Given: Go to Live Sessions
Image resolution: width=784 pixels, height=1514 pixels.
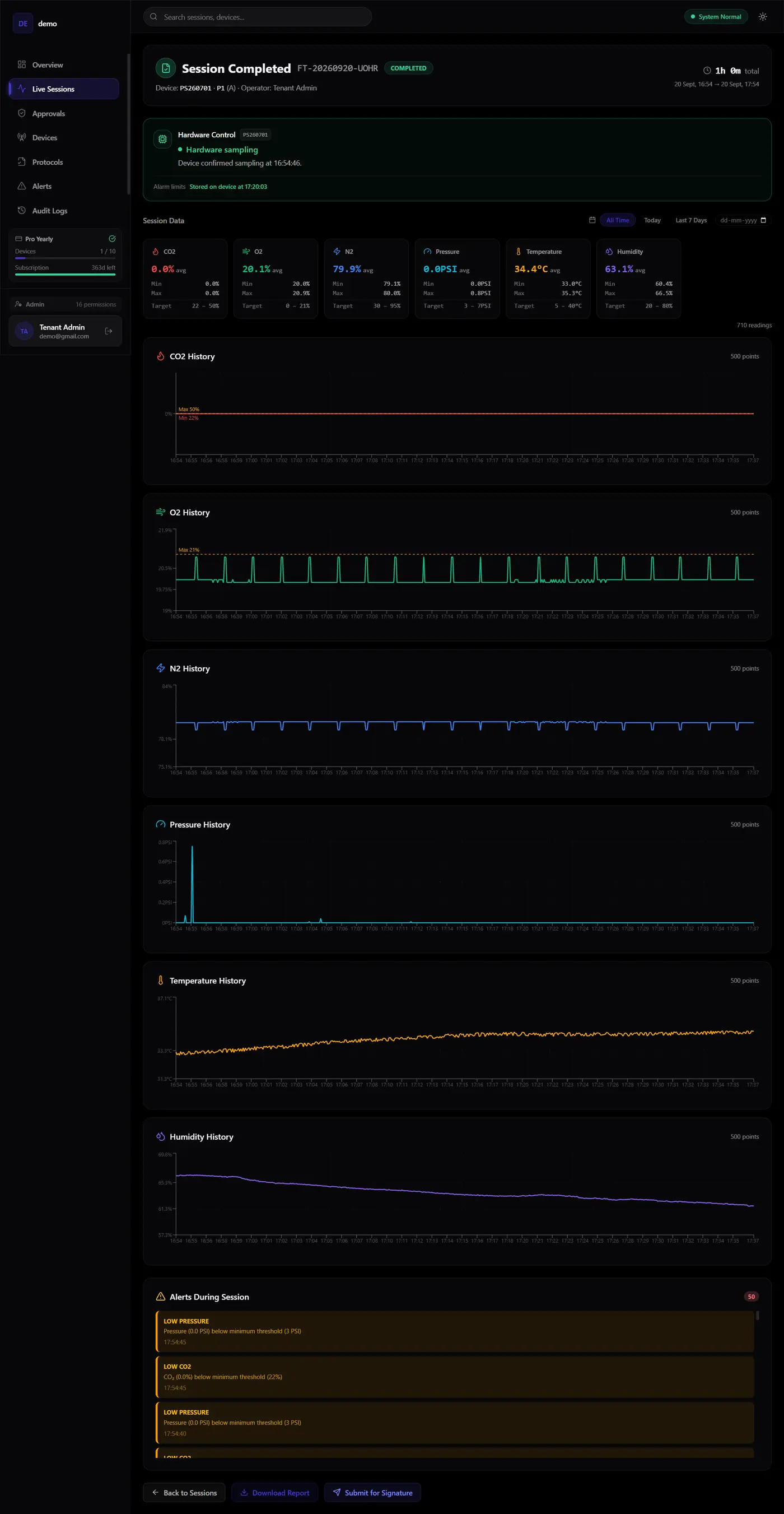Looking at the screenshot, I should point(64,89).
